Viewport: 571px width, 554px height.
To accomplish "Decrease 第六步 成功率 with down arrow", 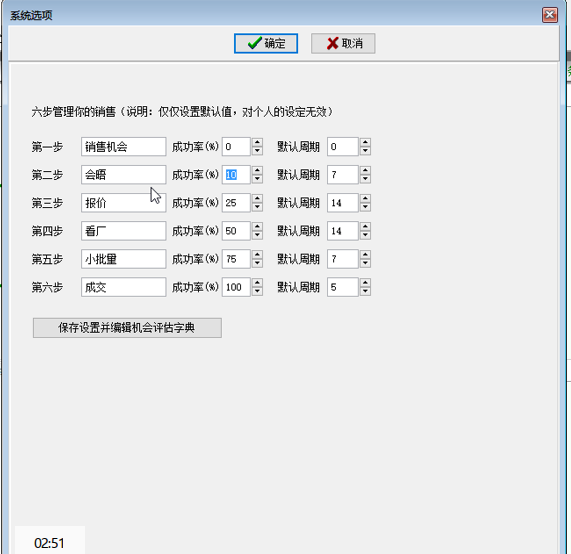I will pyautogui.click(x=257, y=291).
